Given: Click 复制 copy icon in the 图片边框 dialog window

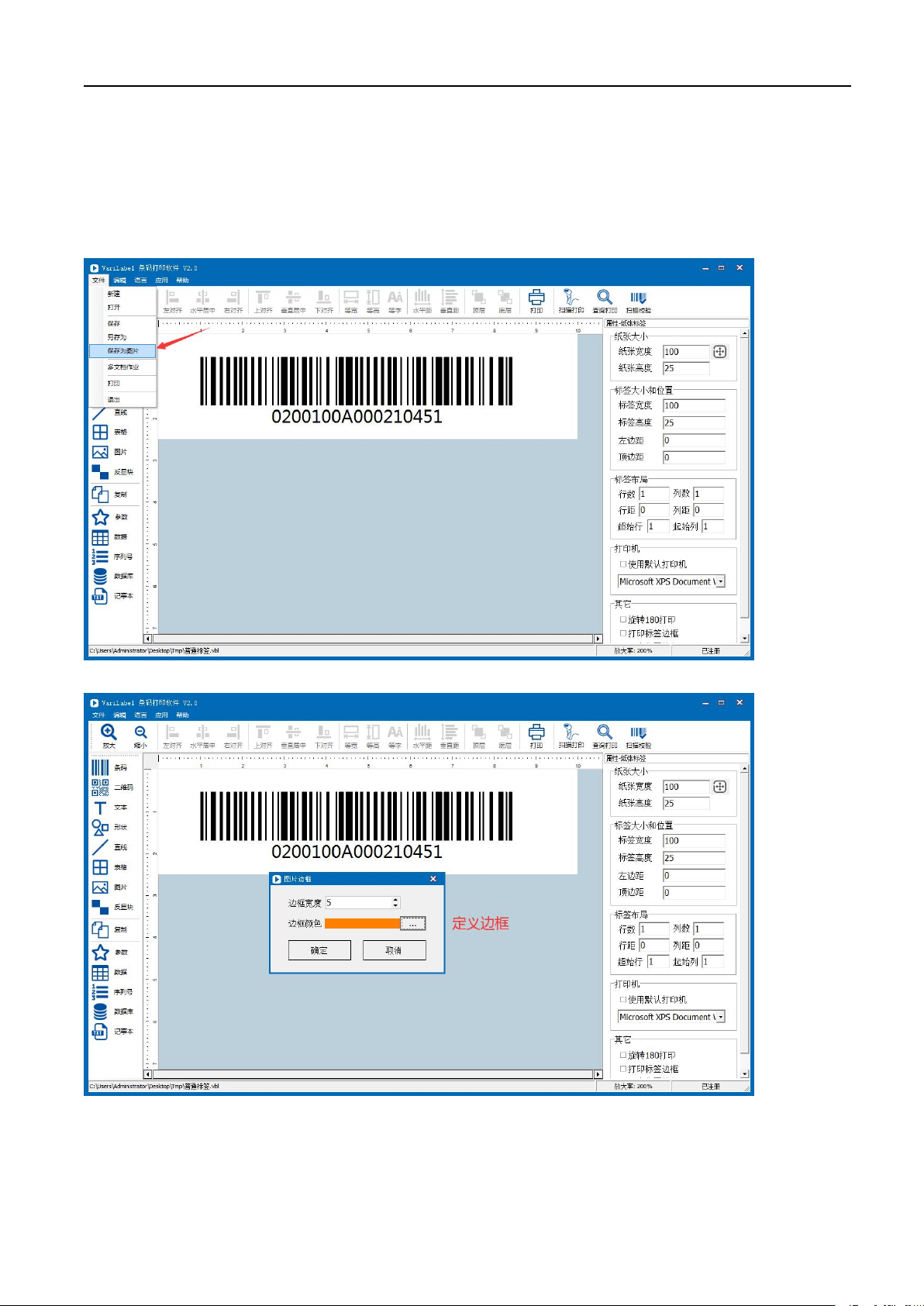Looking at the screenshot, I should coord(100,929).
